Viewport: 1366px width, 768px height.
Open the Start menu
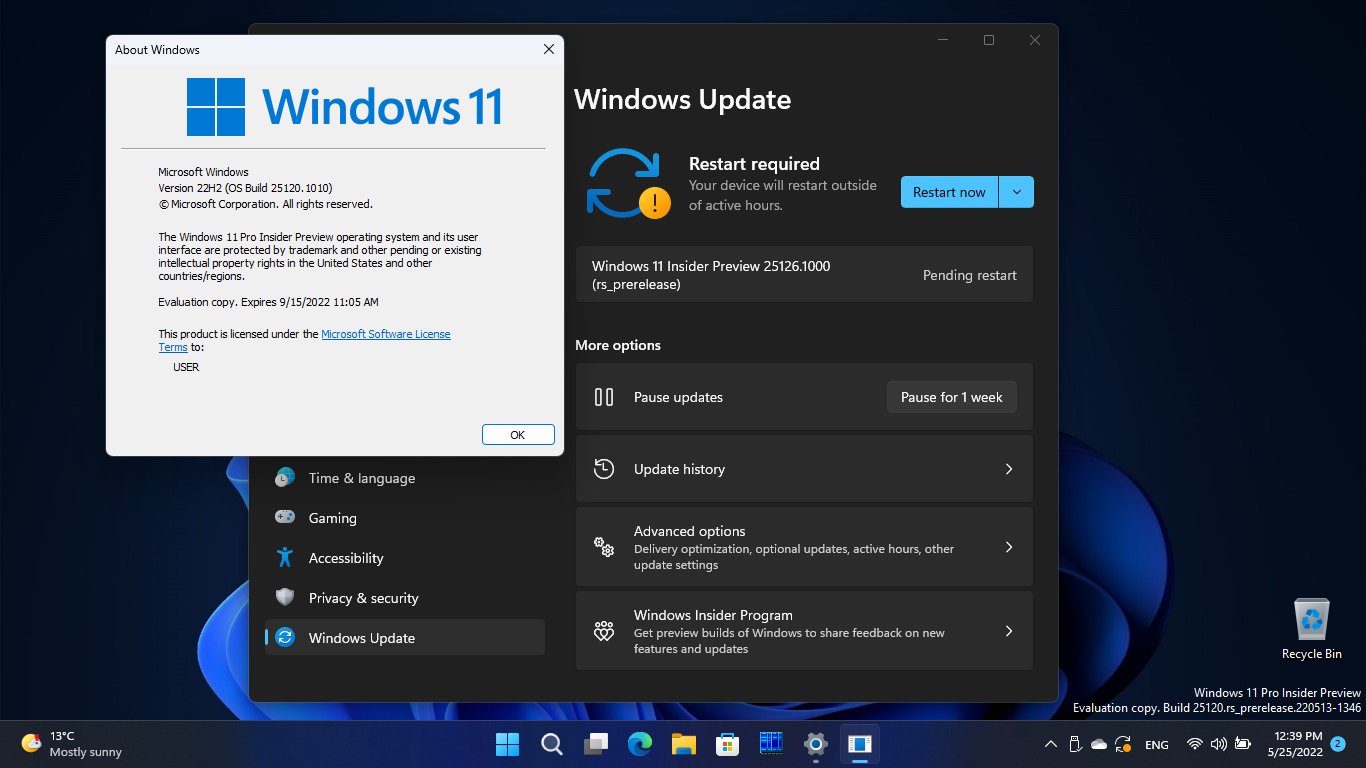pos(508,744)
